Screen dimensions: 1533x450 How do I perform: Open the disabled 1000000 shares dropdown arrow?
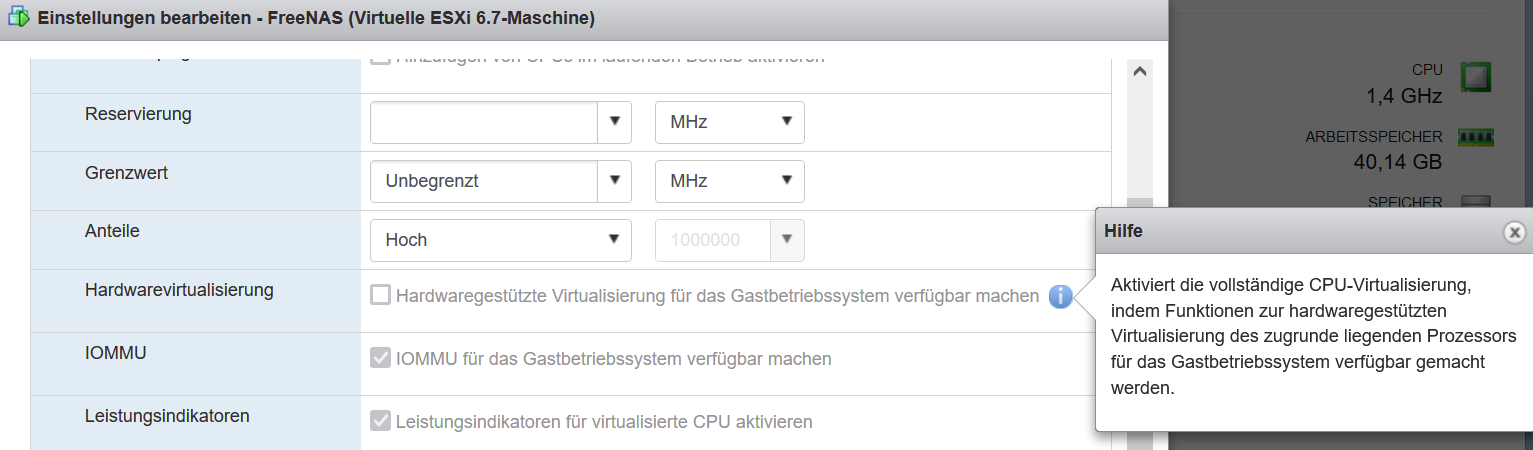click(786, 240)
